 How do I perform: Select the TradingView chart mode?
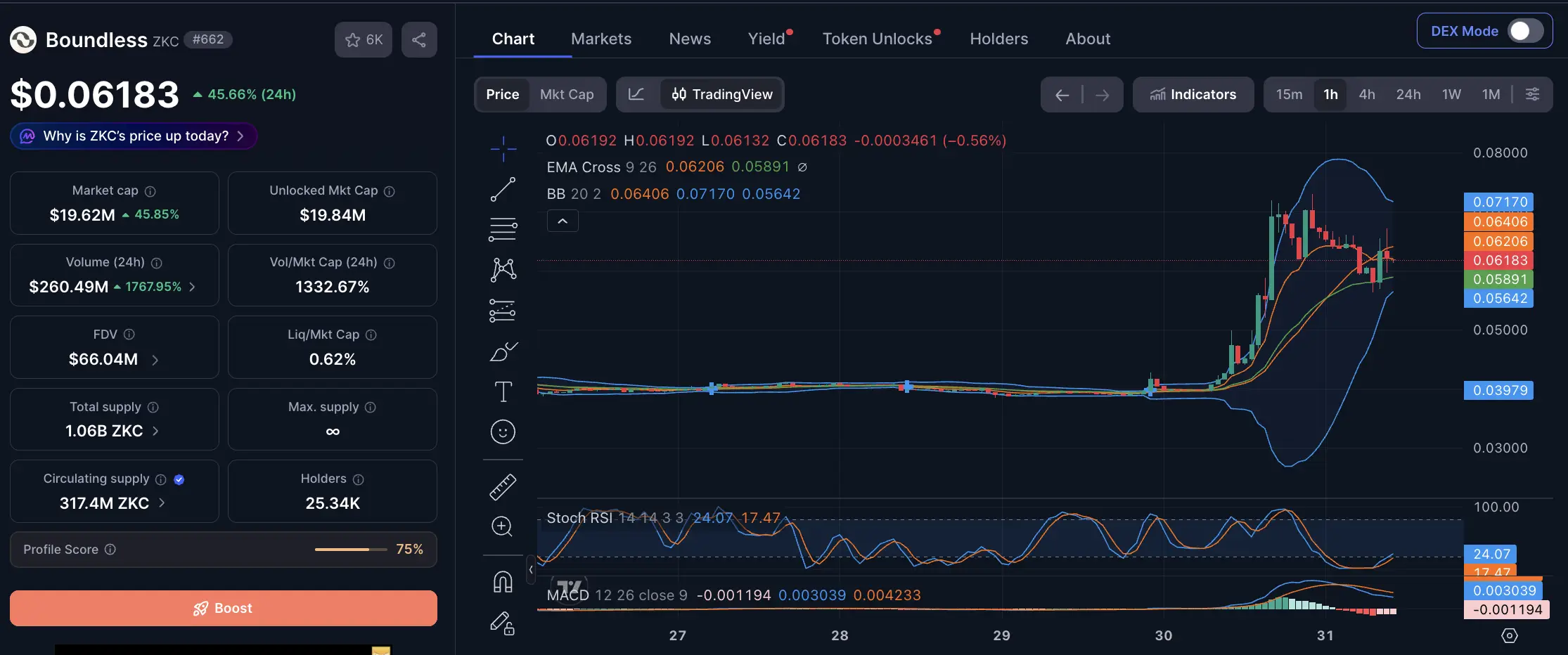721,94
